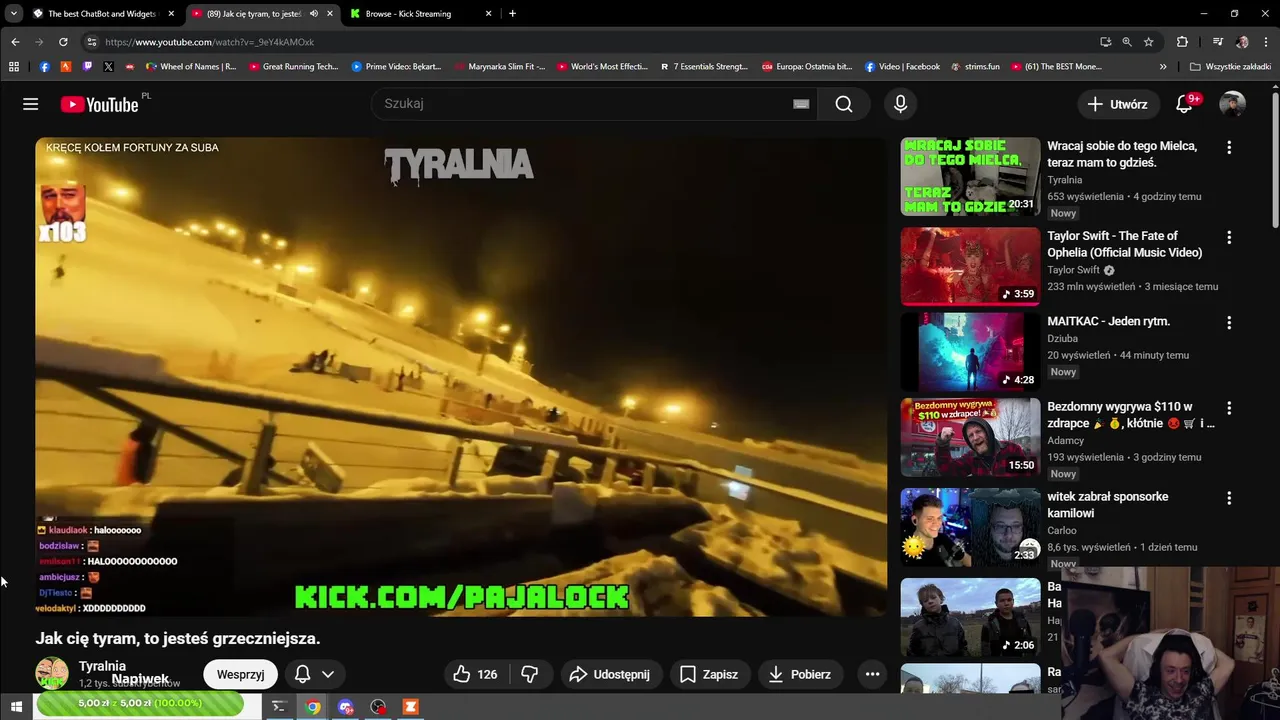The width and height of the screenshot is (1280, 720).
Task: Open the X (Twitter) icon bookmark
Action: point(108,67)
